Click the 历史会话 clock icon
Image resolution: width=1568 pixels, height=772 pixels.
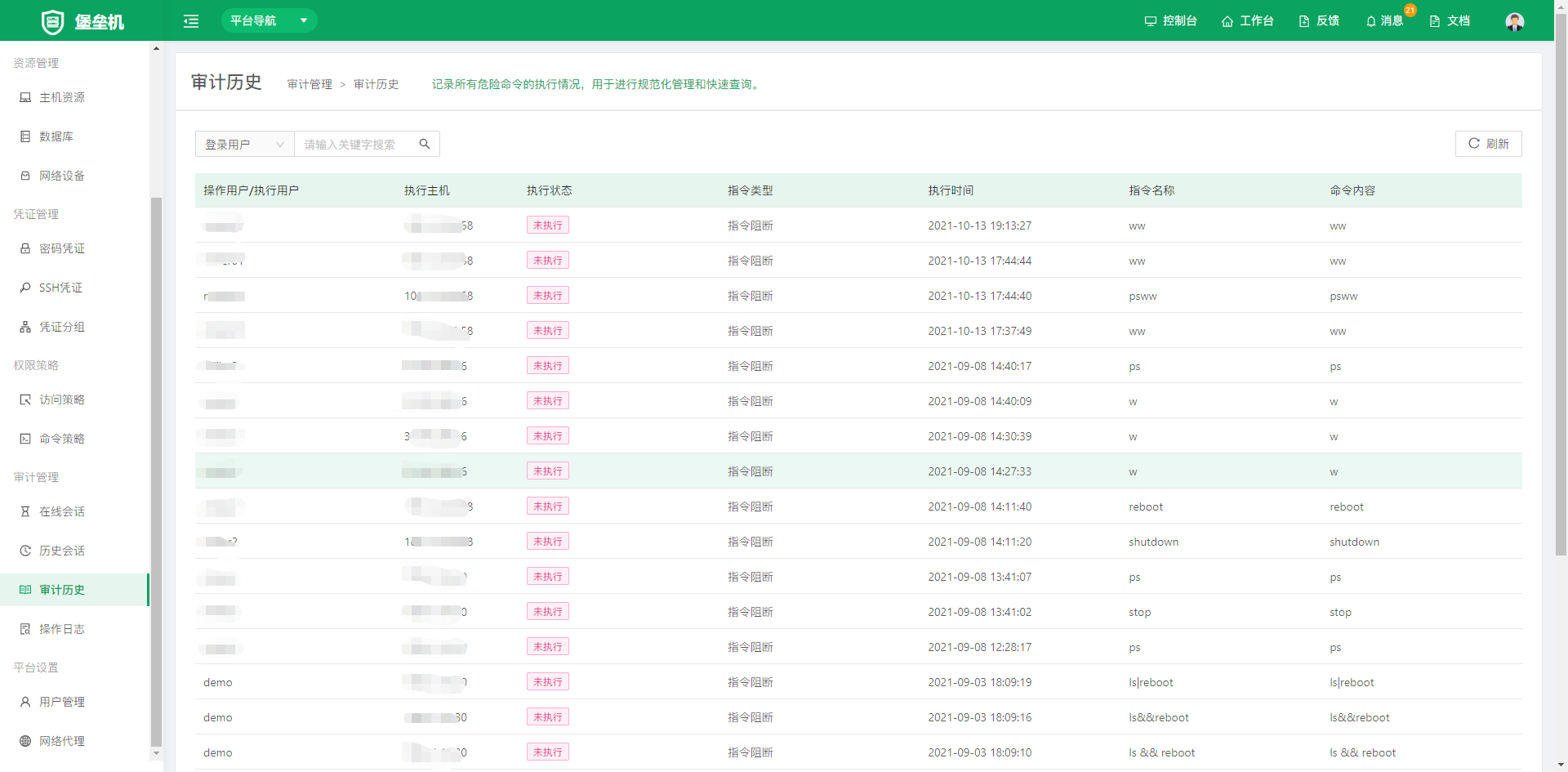(25, 551)
